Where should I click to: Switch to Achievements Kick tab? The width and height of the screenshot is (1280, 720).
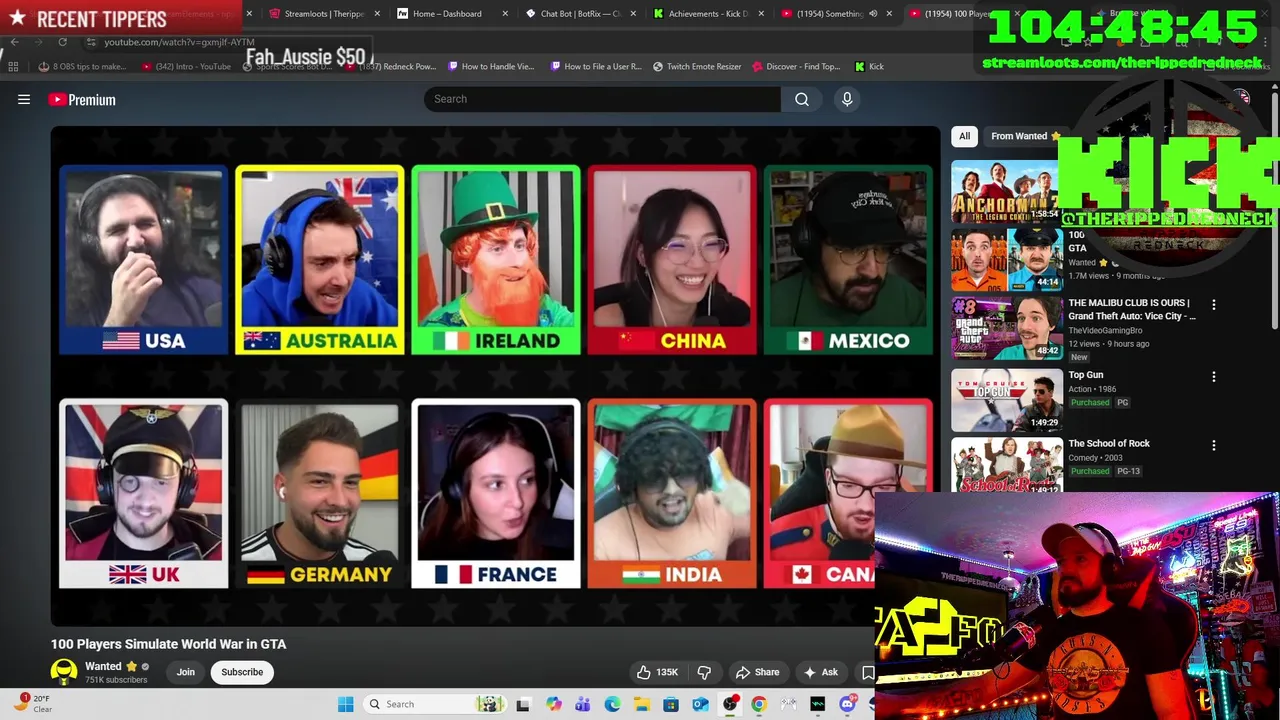(x=707, y=14)
